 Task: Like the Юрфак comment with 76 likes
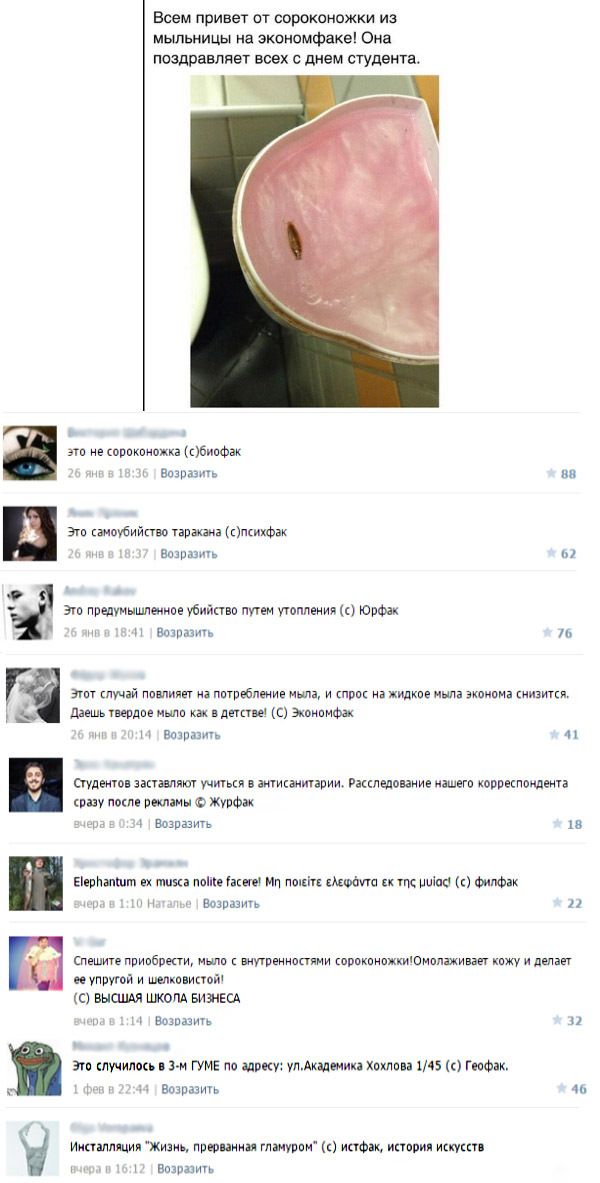point(558,633)
